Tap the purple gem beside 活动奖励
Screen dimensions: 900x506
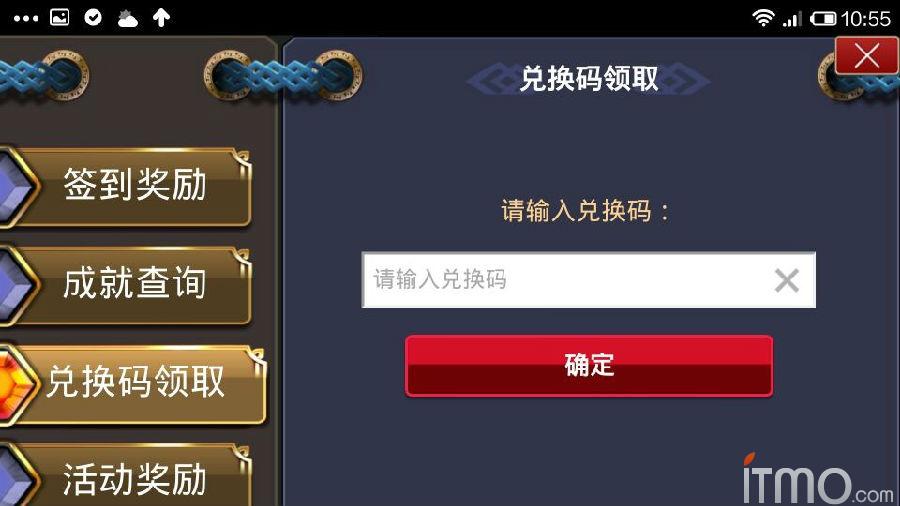(14, 477)
